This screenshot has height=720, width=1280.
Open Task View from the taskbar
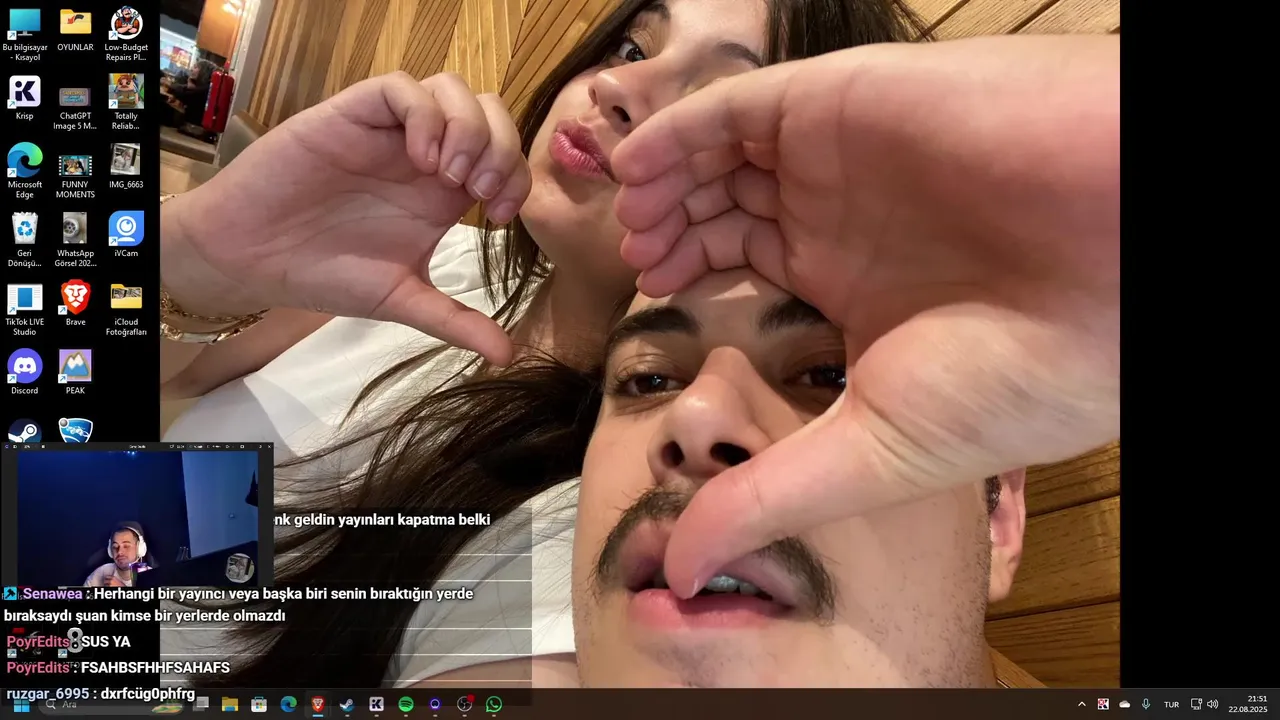201,705
